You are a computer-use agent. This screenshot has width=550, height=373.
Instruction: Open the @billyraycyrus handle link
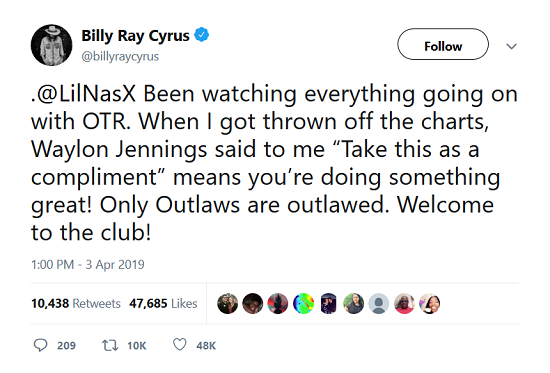coord(120,56)
